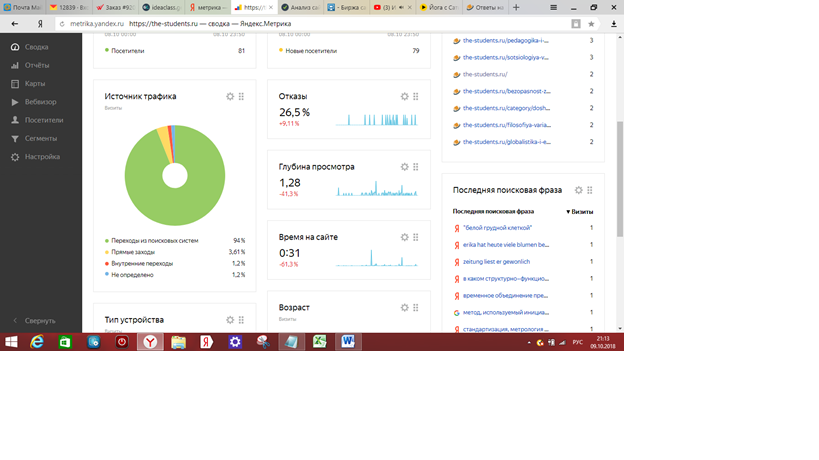Open link the-students.ru/globalistika-i-e...
Viewport: 819px width, 460px height.
[x=507, y=142]
